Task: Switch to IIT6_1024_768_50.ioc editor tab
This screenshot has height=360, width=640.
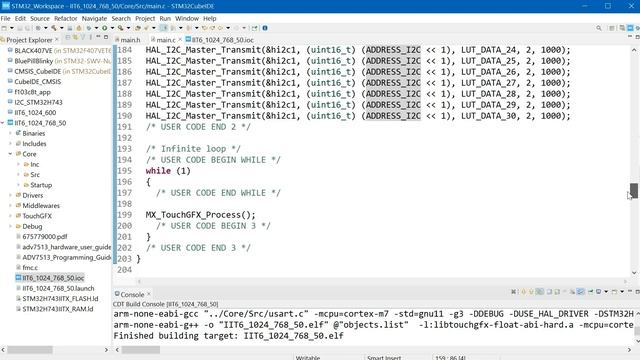Action: tap(220, 40)
